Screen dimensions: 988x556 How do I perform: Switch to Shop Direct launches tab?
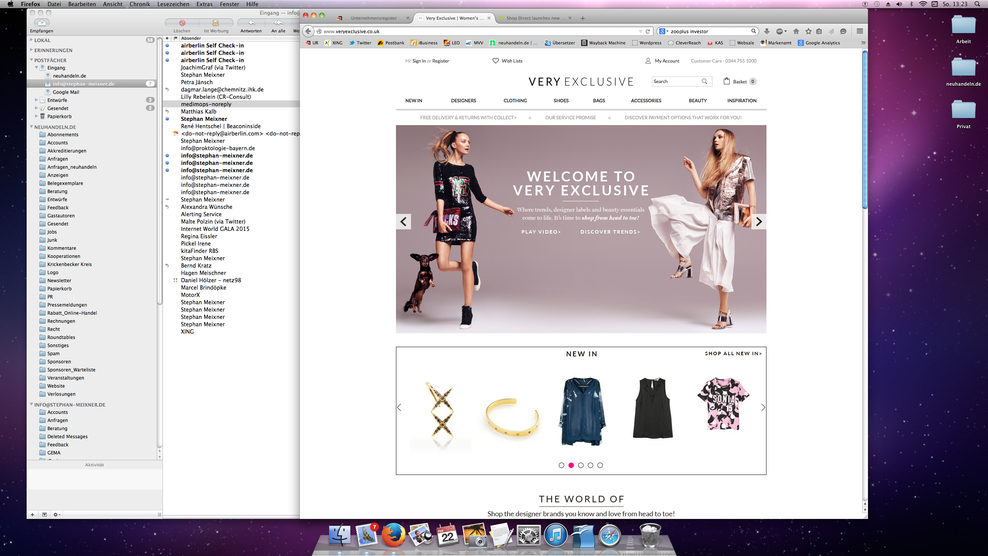pyautogui.click(x=534, y=18)
